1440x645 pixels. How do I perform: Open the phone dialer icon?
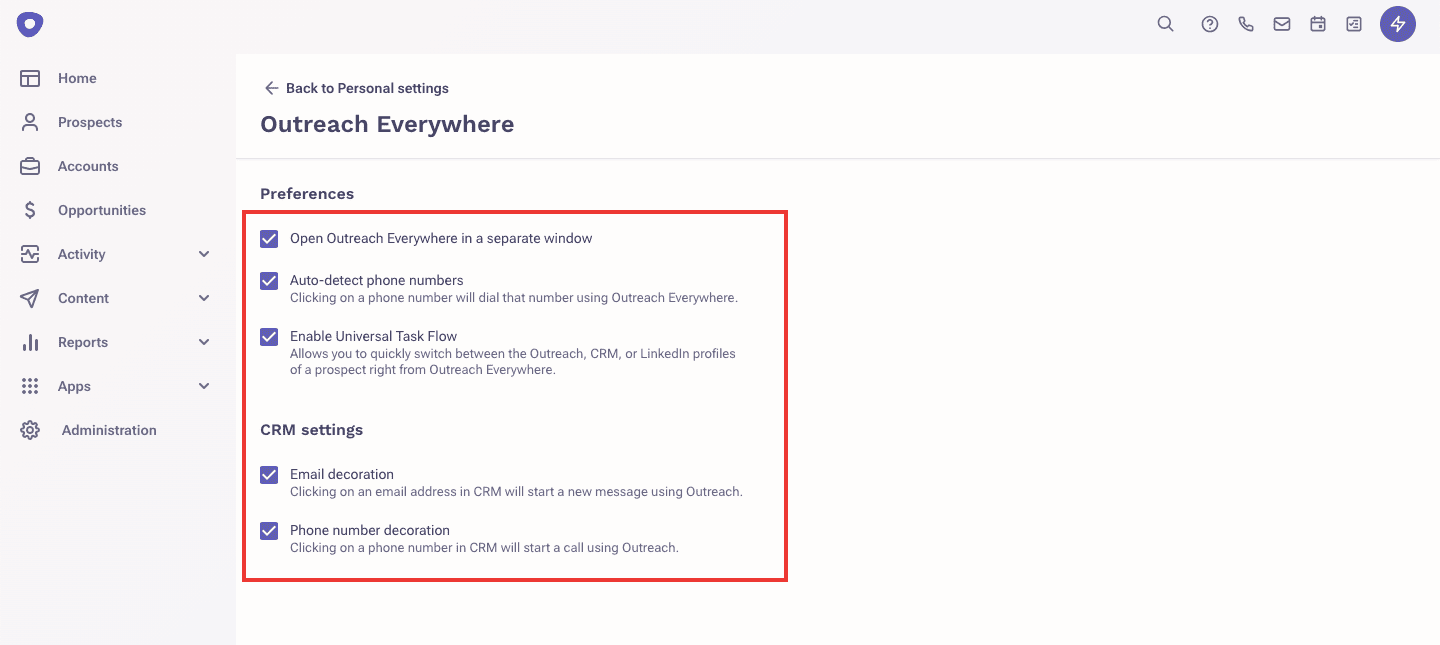[1246, 25]
